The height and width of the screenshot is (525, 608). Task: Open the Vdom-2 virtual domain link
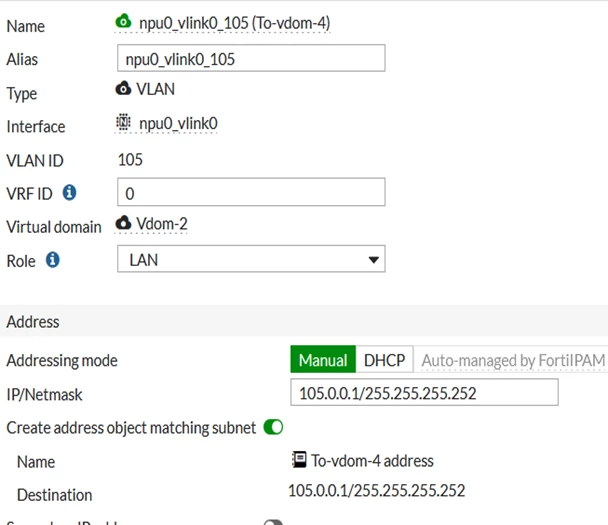point(162,224)
